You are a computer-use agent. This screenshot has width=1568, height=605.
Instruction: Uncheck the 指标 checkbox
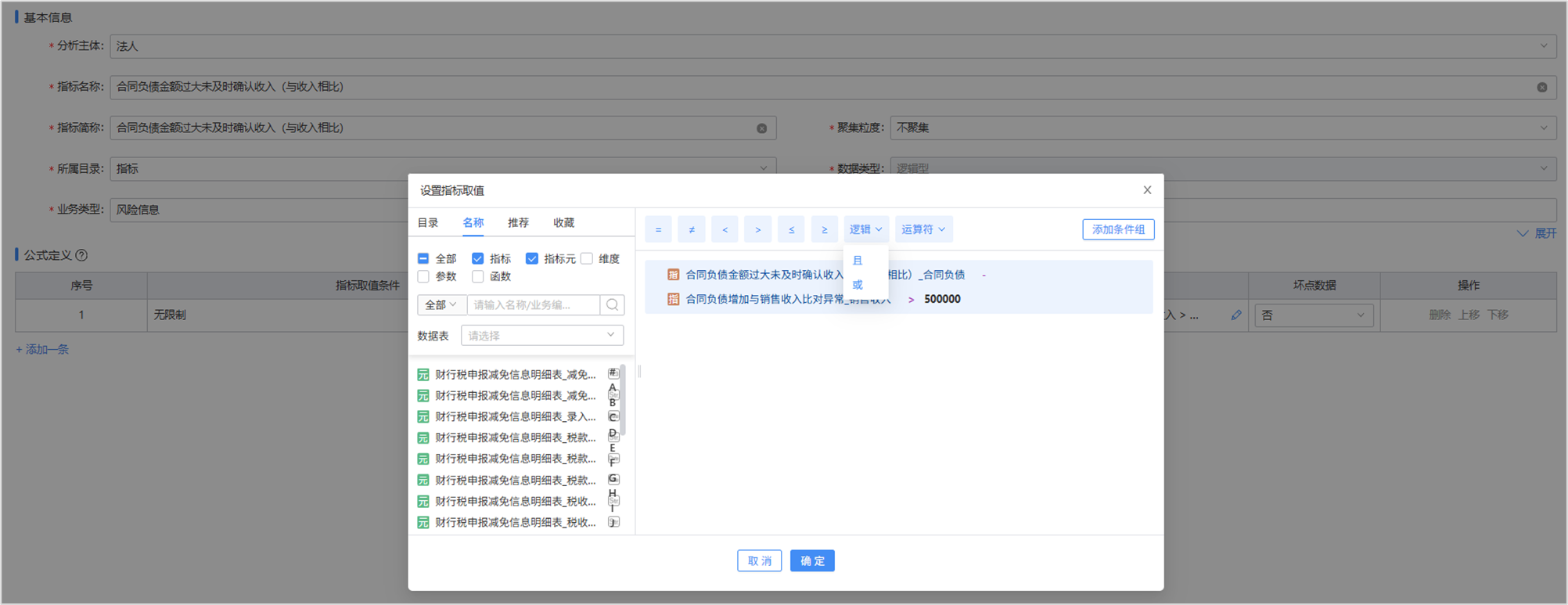(x=477, y=259)
